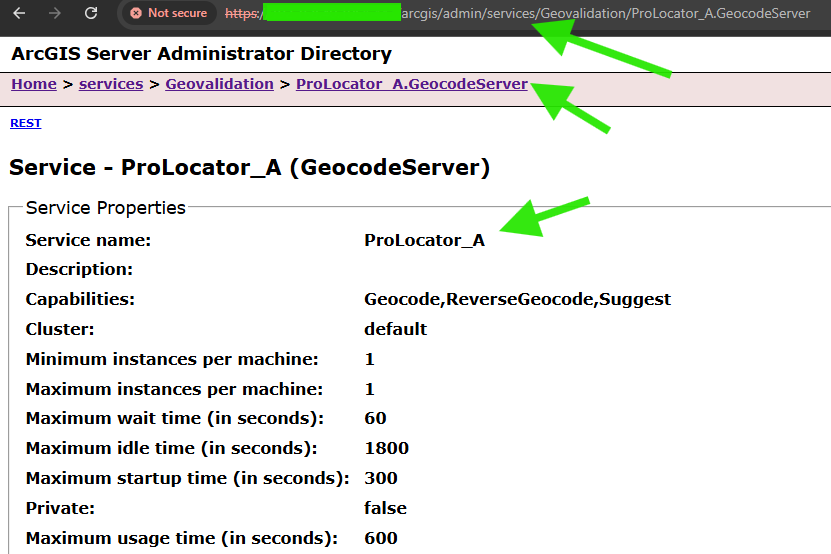
Task: Click the Maximum idle time value 1800
Action: pos(386,448)
